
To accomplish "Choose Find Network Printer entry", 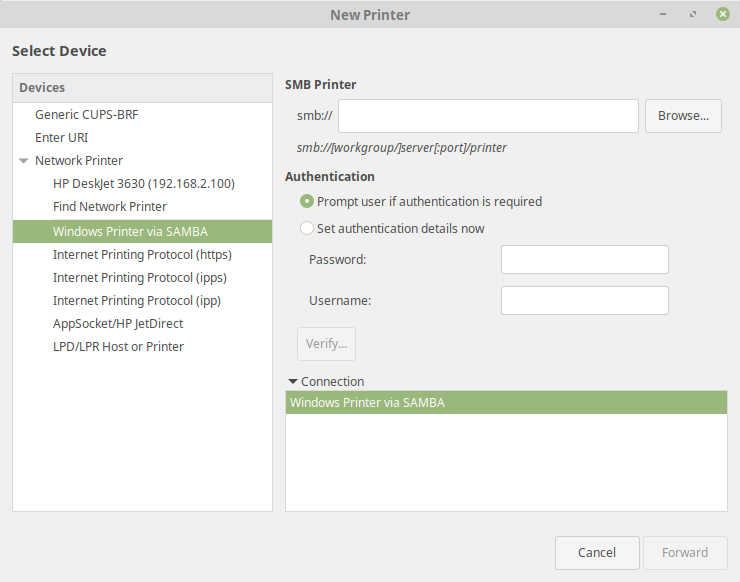I will point(110,207).
